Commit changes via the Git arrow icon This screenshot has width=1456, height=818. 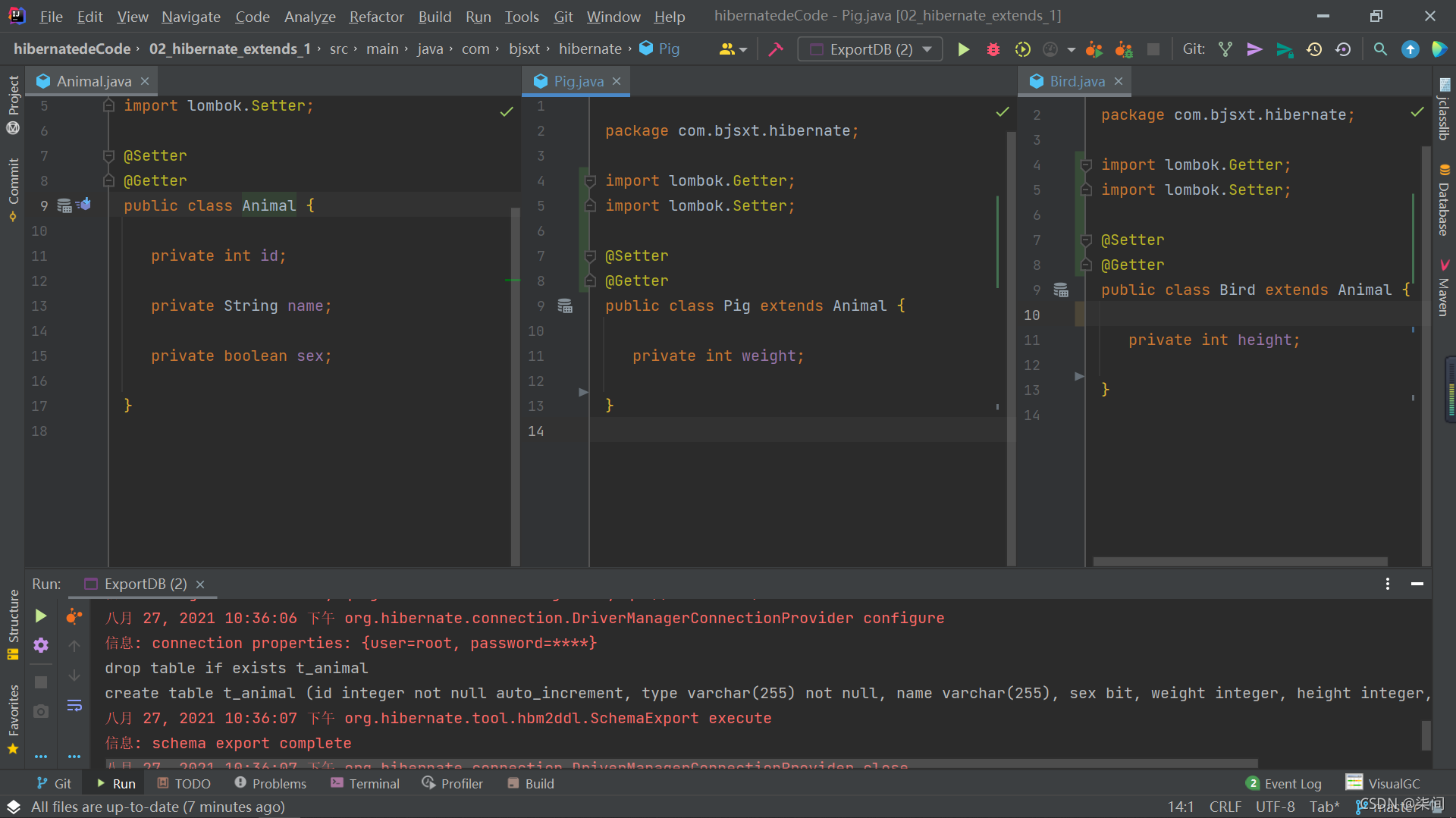[1254, 49]
